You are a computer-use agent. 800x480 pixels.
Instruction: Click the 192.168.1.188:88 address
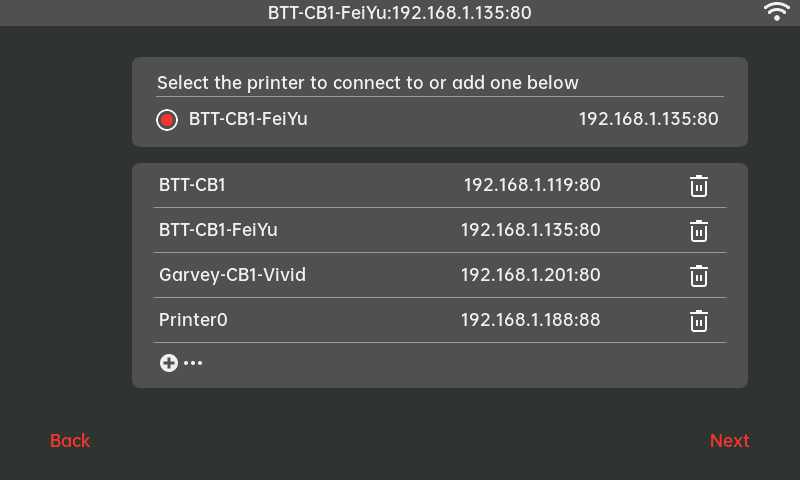tap(530, 320)
